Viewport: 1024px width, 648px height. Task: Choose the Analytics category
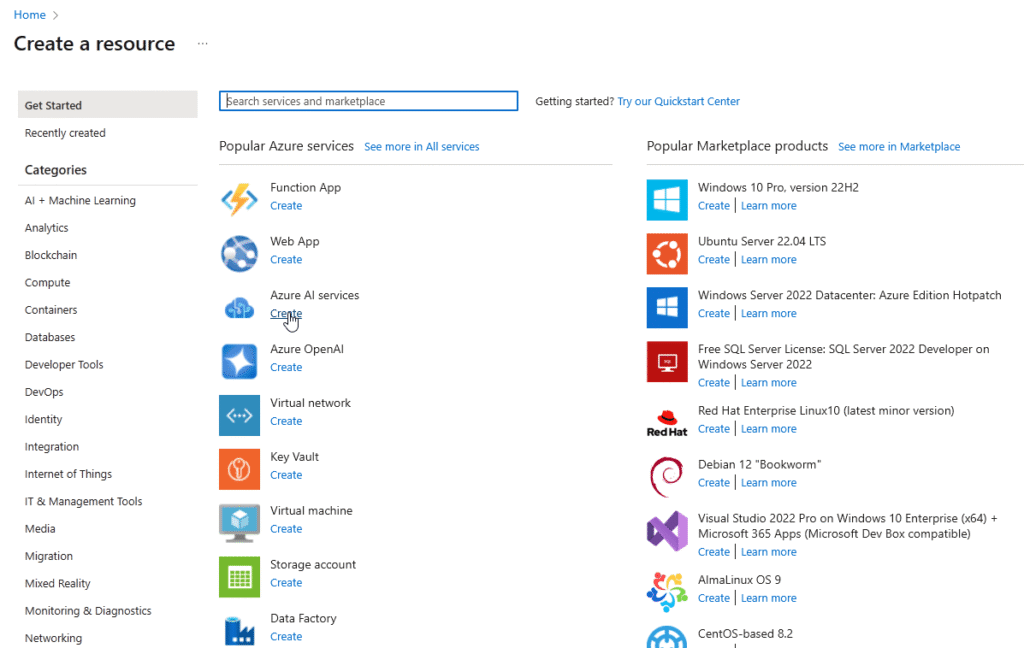pos(46,228)
